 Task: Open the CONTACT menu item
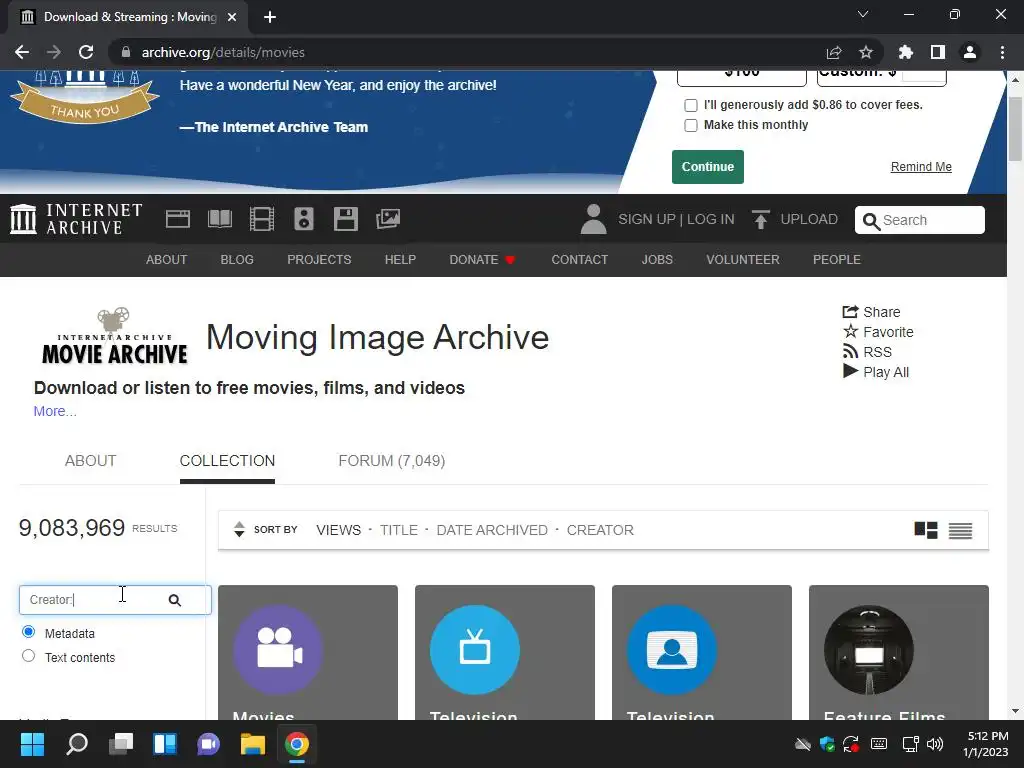coord(579,259)
